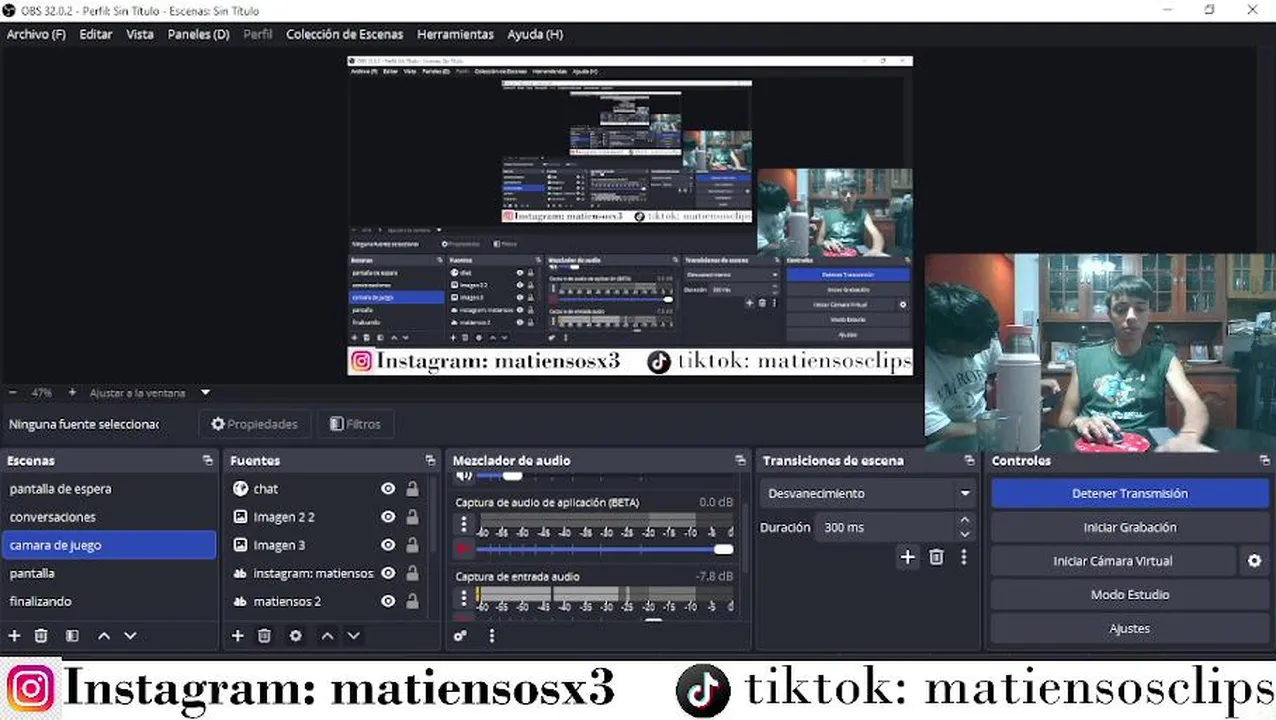Click the Propiedades button
This screenshot has width=1276, height=720.
point(254,424)
